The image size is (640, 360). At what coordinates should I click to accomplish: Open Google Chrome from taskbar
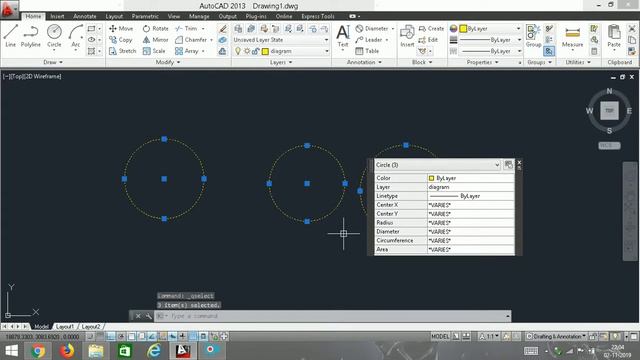[38, 351]
